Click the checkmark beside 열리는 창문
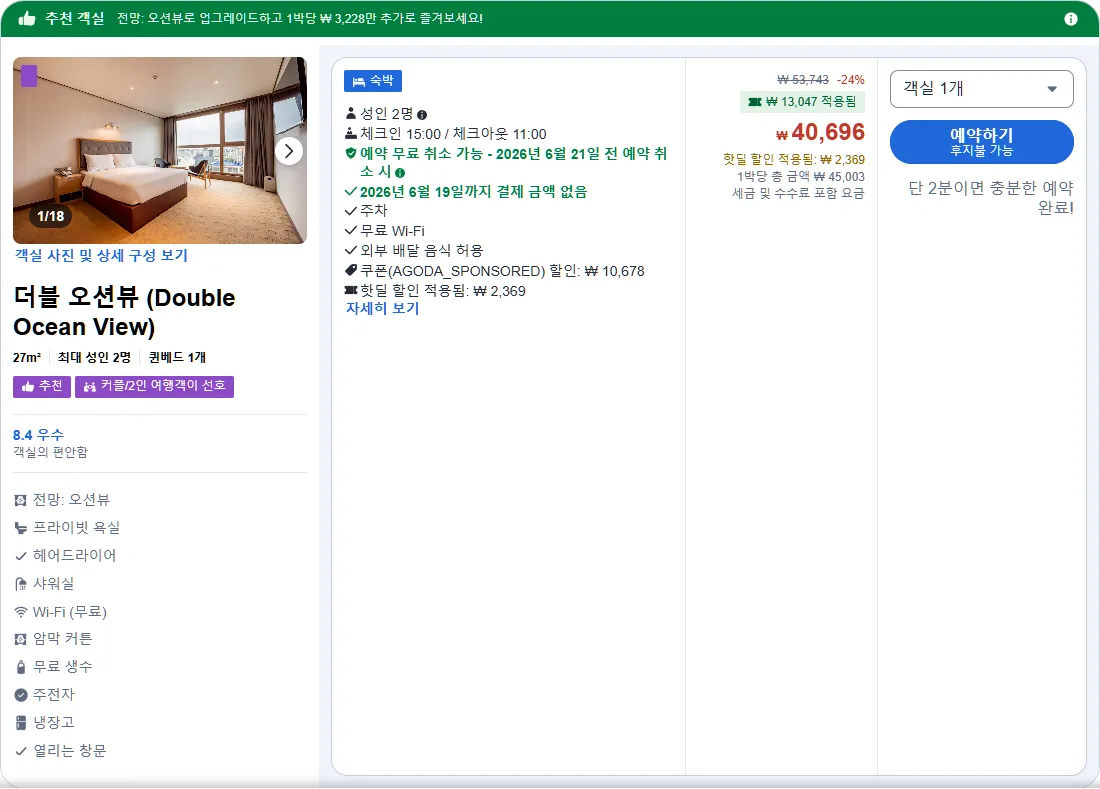 tap(20, 751)
